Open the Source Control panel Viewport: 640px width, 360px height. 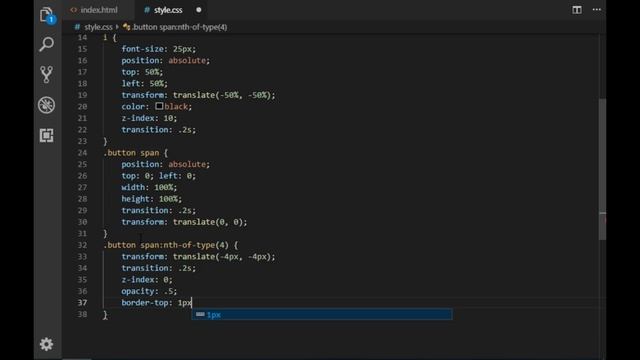pyautogui.click(x=47, y=75)
